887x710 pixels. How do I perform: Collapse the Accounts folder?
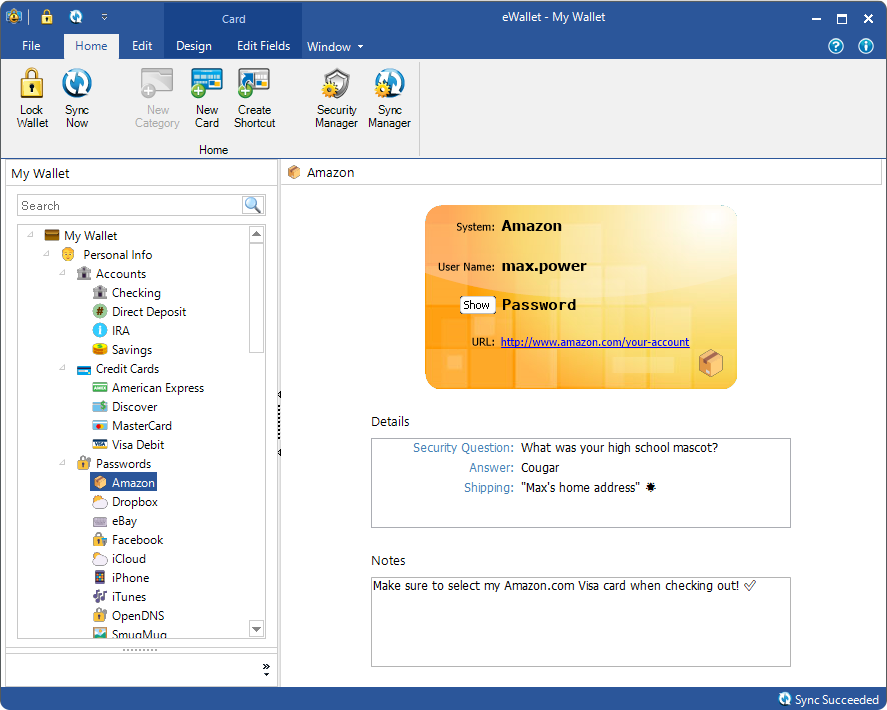point(62,273)
